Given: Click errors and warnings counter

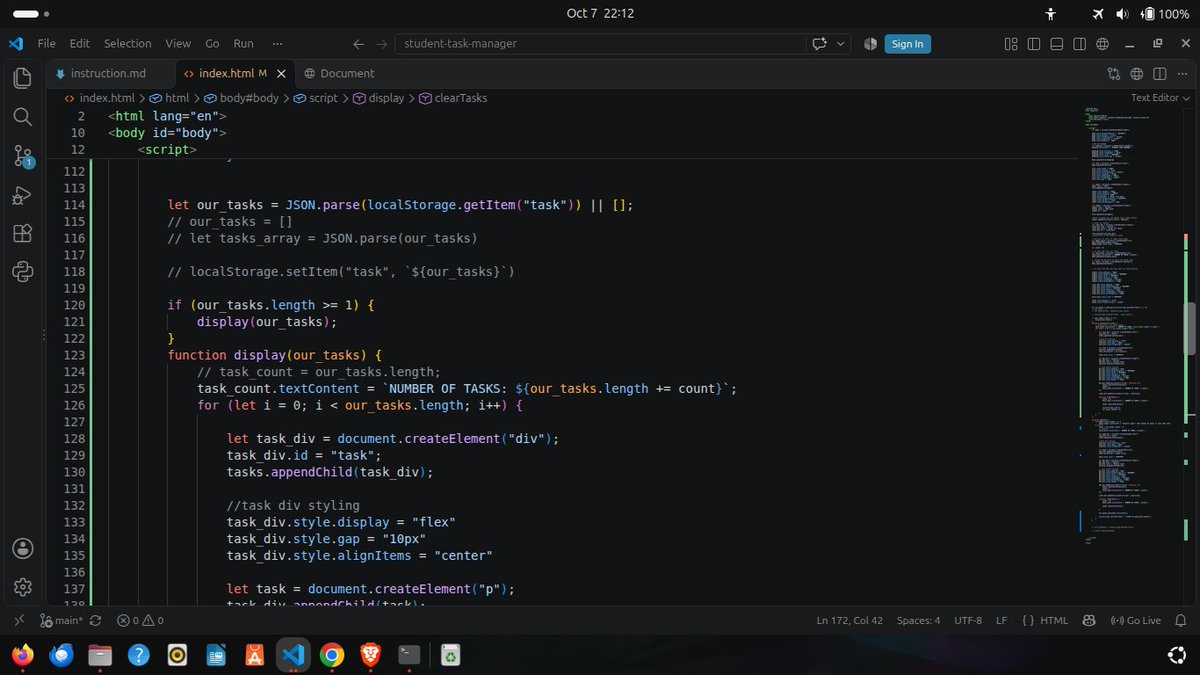Looking at the screenshot, I should click(140, 620).
